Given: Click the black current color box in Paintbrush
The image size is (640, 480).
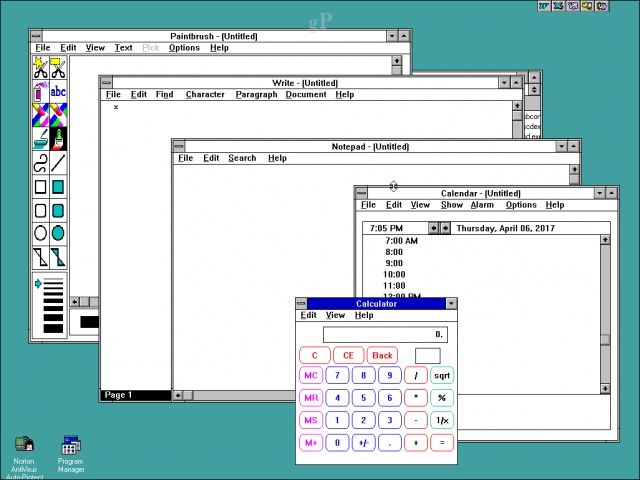Looking at the screenshot, I should click(x=89, y=322).
